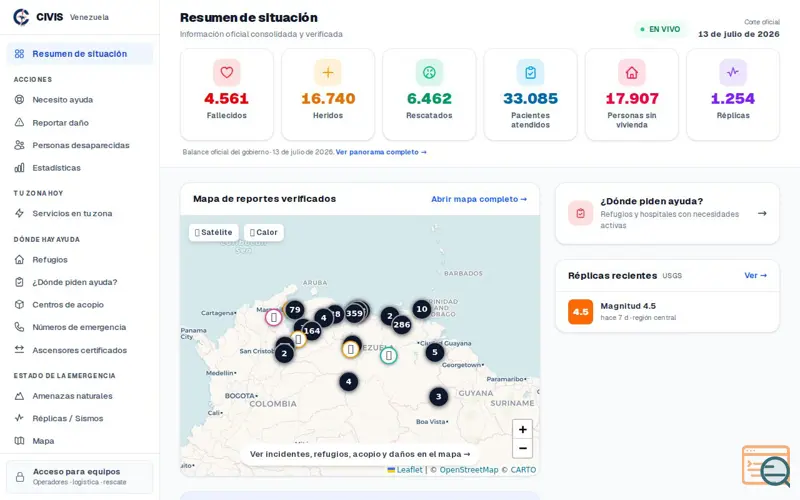Viewport: 800px width, 500px height.
Task: Open Resumen de situación in sidebar
Action: pyautogui.click(x=80, y=54)
